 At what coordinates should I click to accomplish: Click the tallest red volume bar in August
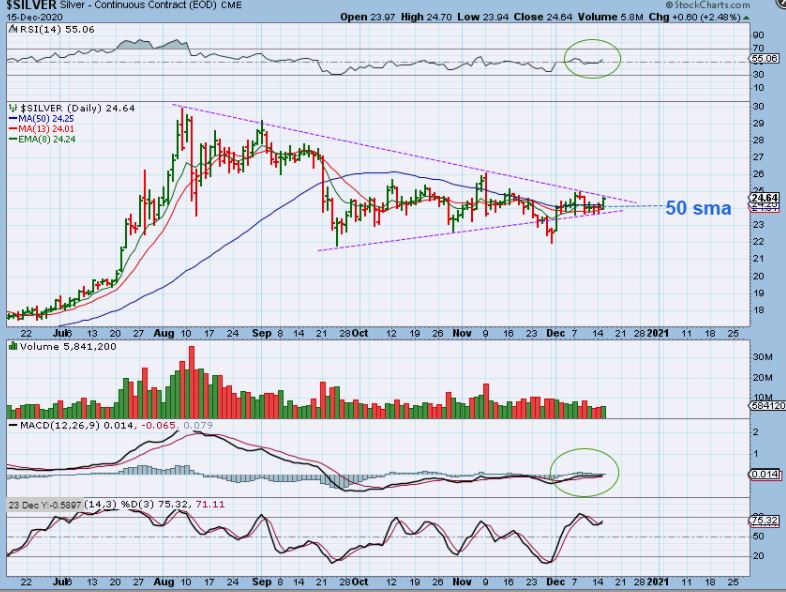click(x=191, y=382)
